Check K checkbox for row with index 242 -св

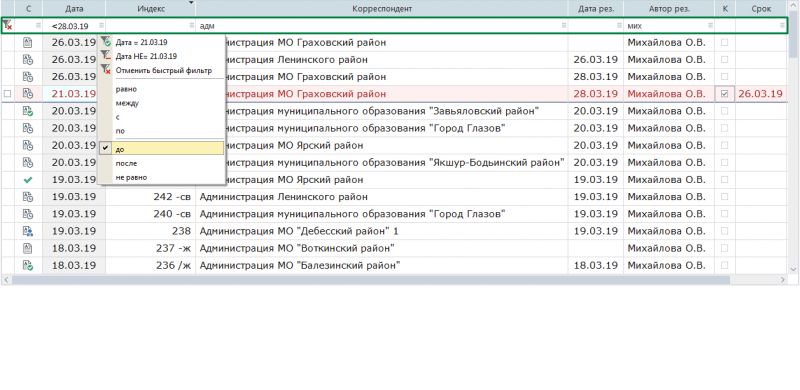point(724,197)
